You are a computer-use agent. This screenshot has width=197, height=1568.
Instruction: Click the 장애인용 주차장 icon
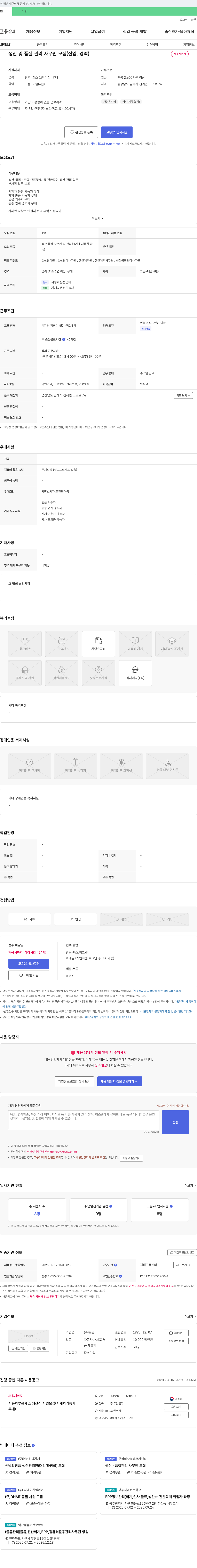point(29,766)
